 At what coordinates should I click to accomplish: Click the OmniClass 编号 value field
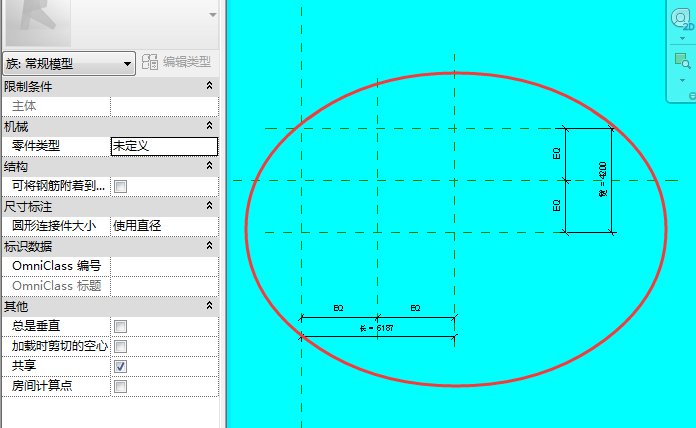(163, 266)
